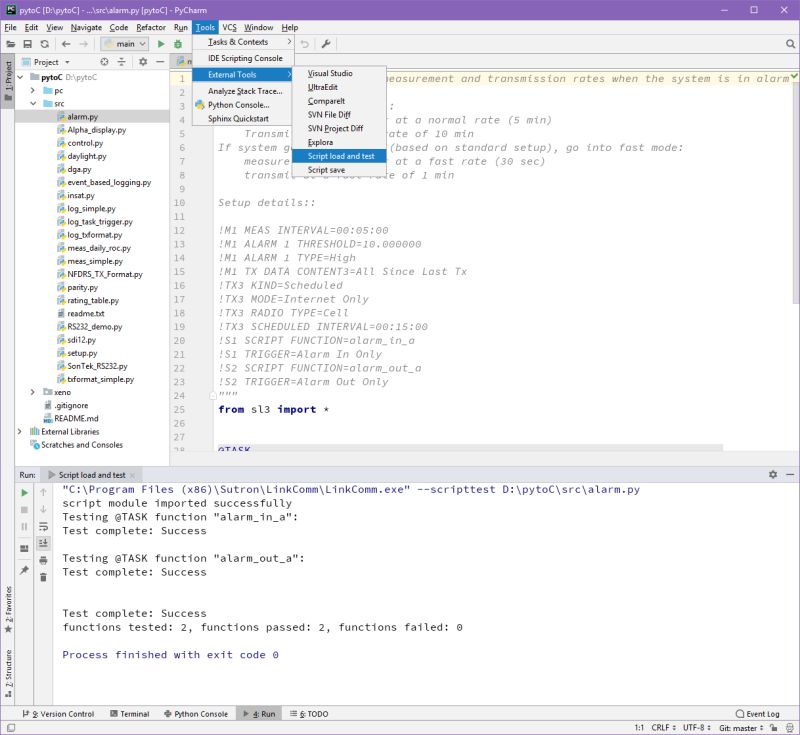The width and height of the screenshot is (800, 735).
Task: Pin the Run tab
Action: point(24,568)
